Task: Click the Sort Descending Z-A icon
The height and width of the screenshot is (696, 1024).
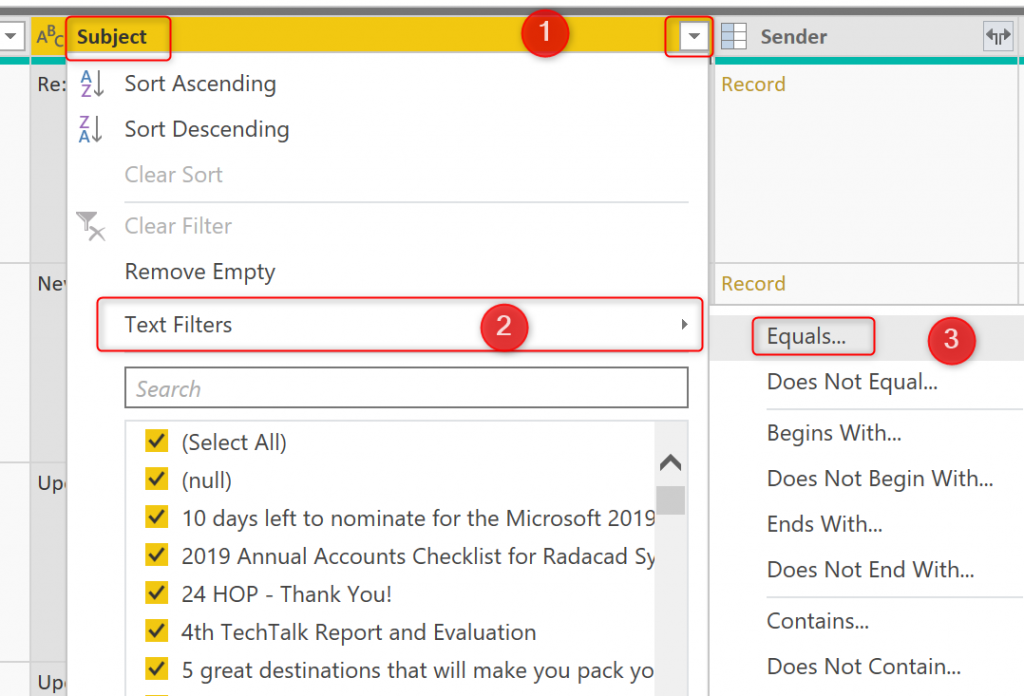Action: tap(91, 130)
